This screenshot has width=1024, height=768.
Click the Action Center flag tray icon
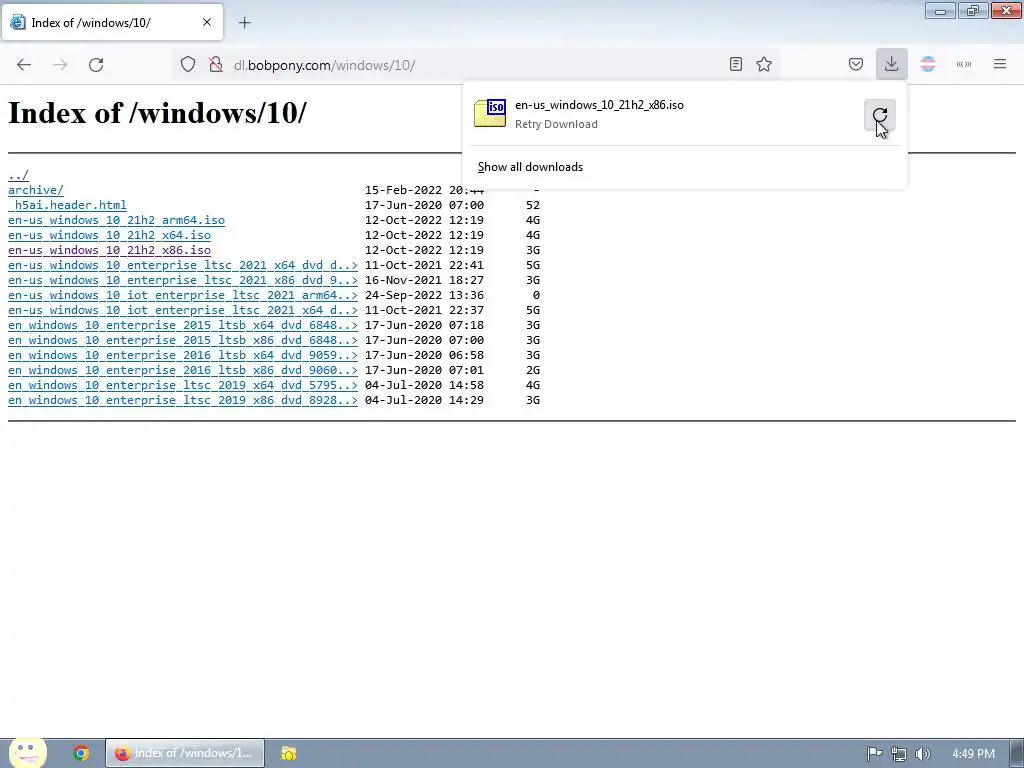coord(874,754)
